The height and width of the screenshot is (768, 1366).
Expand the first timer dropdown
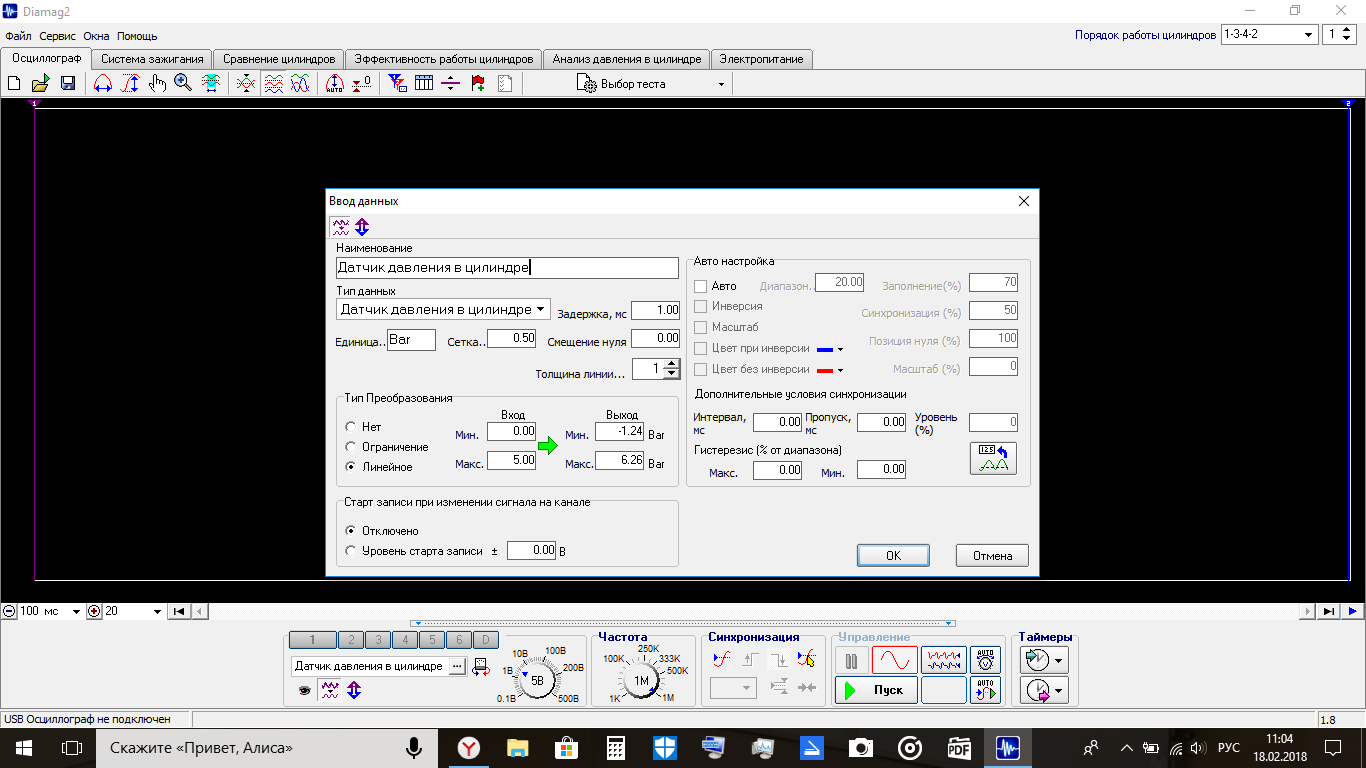1058,660
